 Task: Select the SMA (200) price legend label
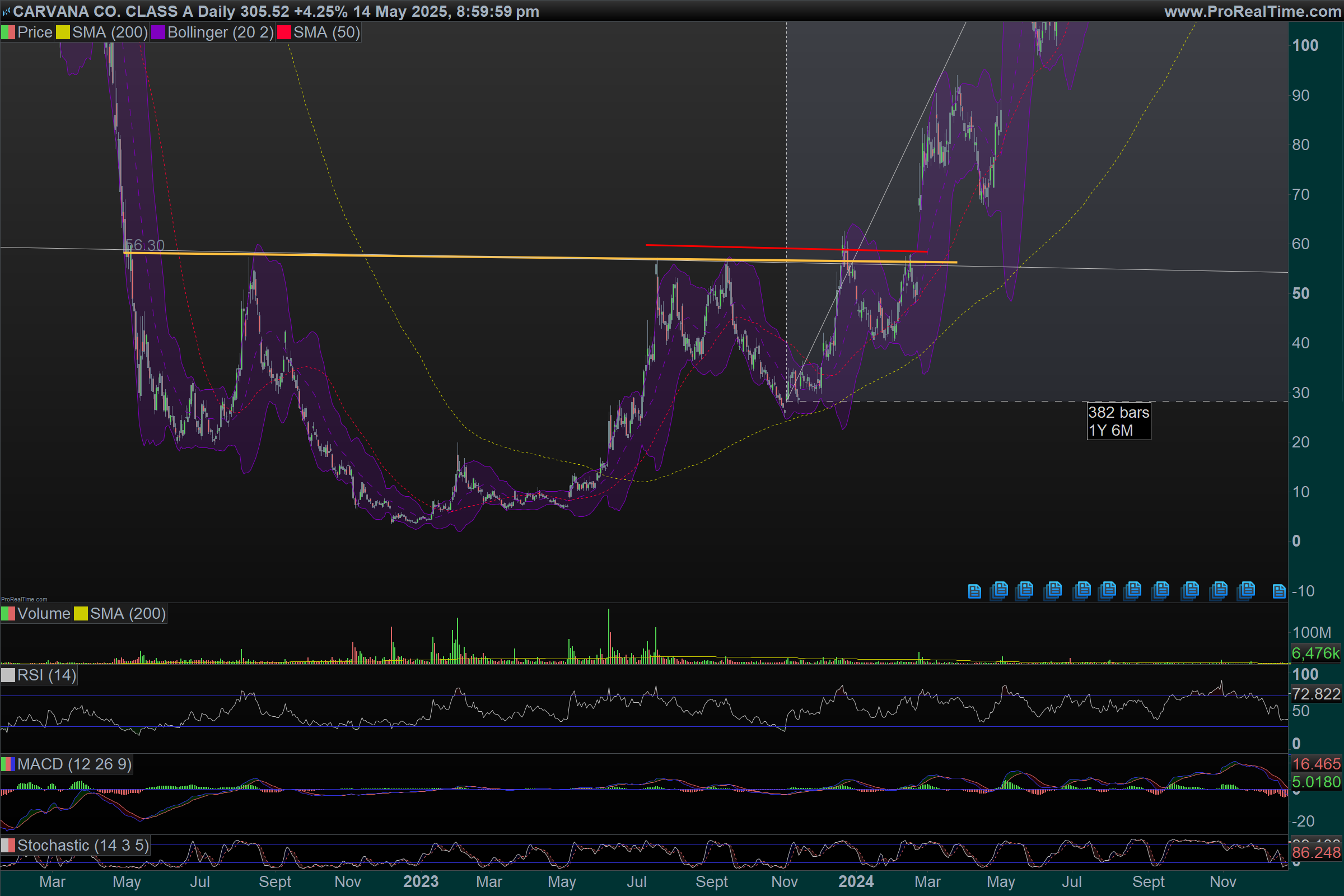[x=109, y=32]
